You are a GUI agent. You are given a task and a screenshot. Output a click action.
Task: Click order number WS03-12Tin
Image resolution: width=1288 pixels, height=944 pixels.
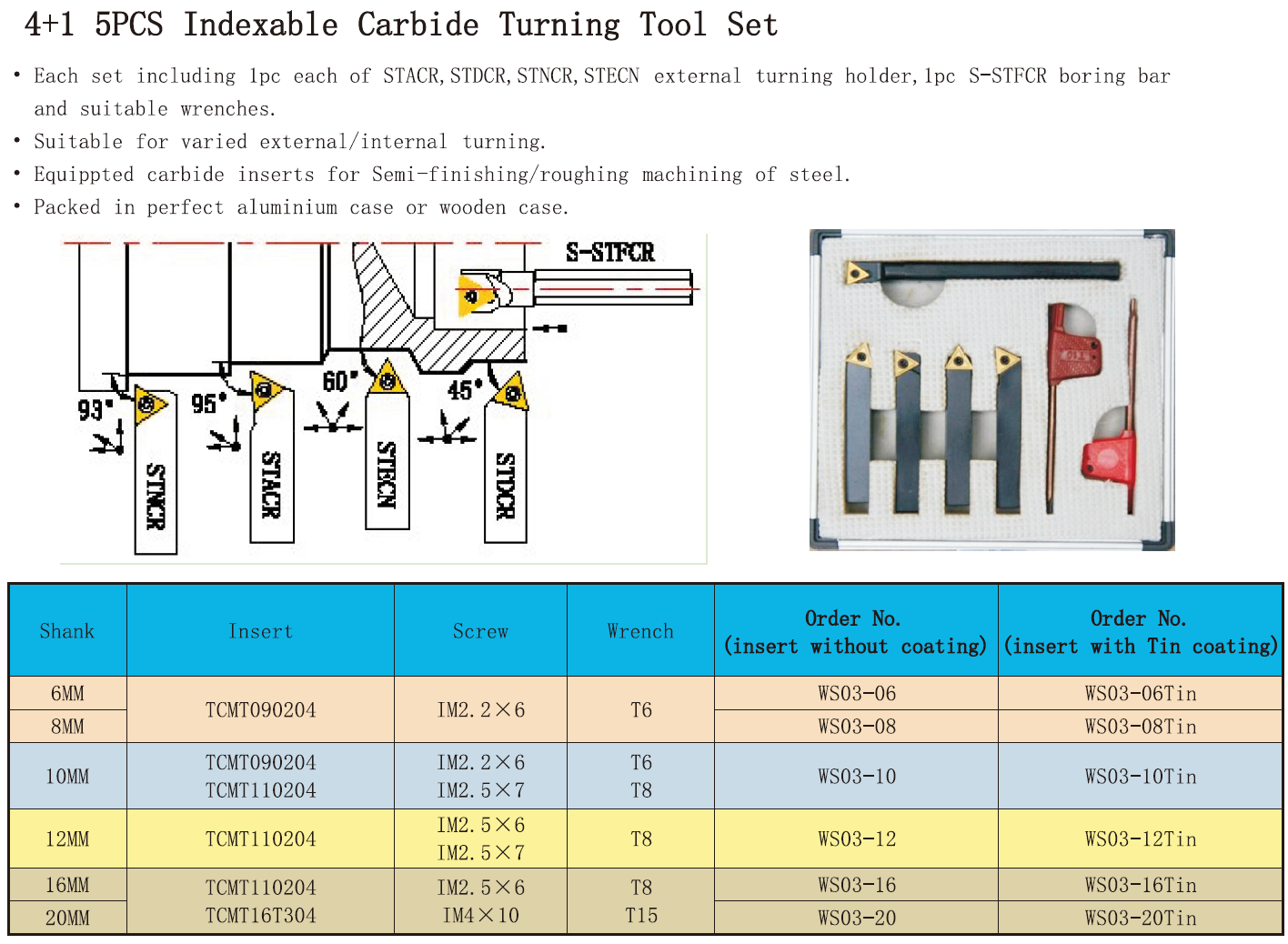point(1141,839)
